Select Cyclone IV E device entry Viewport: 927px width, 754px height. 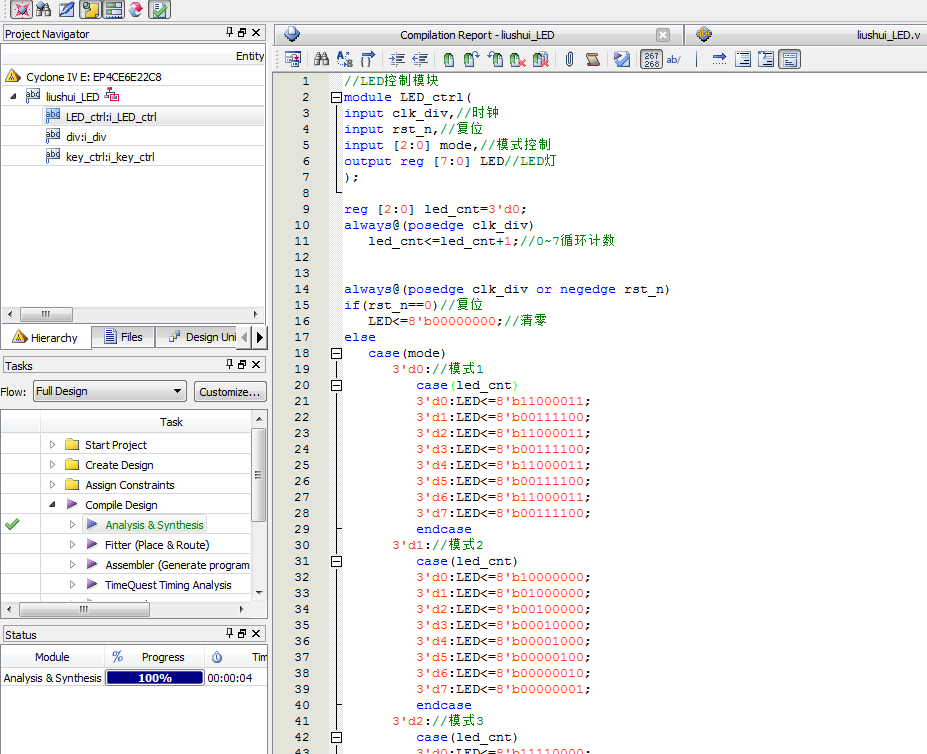pos(93,76)
